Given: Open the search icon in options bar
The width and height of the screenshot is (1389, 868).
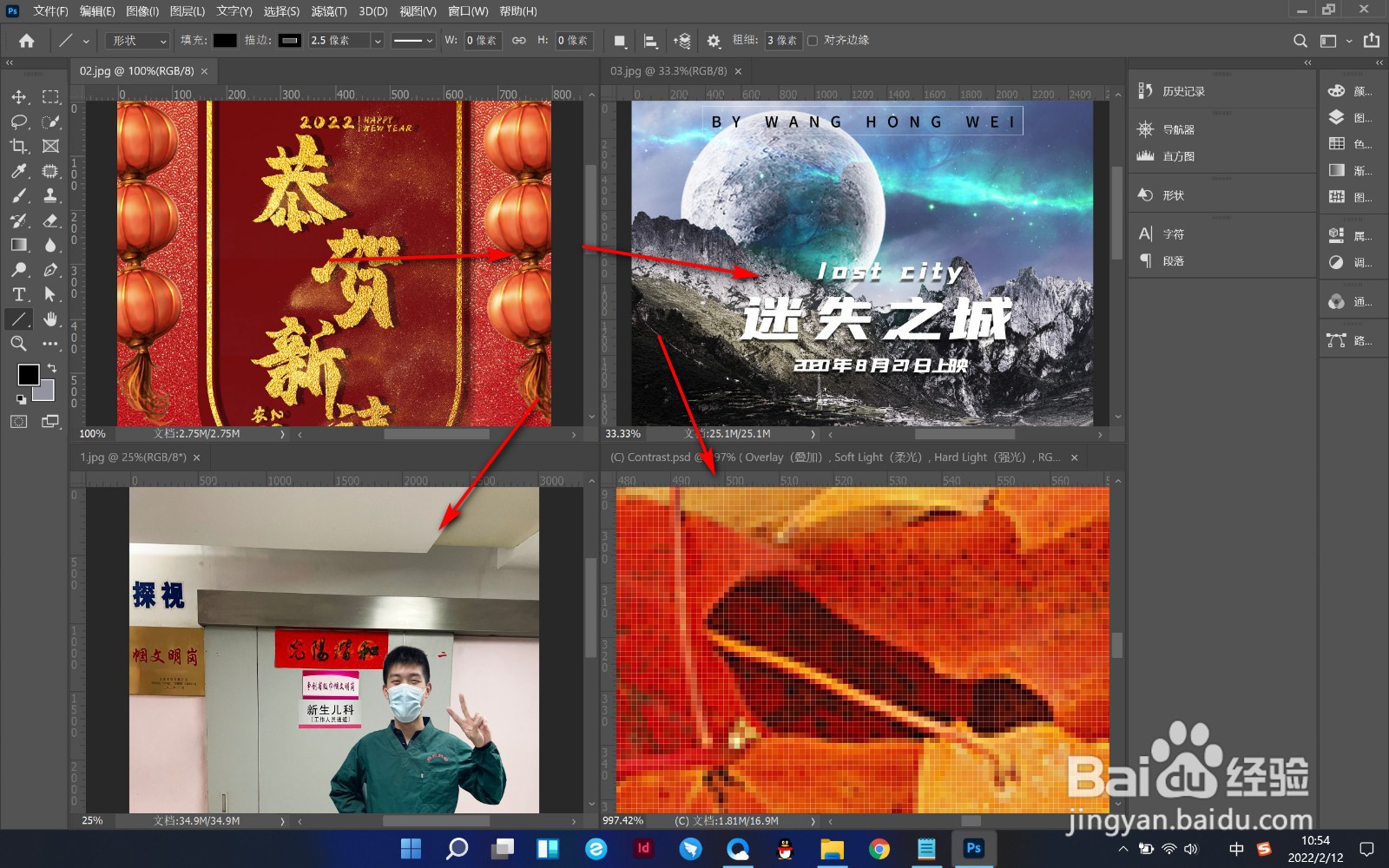Looking at the screenshot, I should coord(1300,41).
